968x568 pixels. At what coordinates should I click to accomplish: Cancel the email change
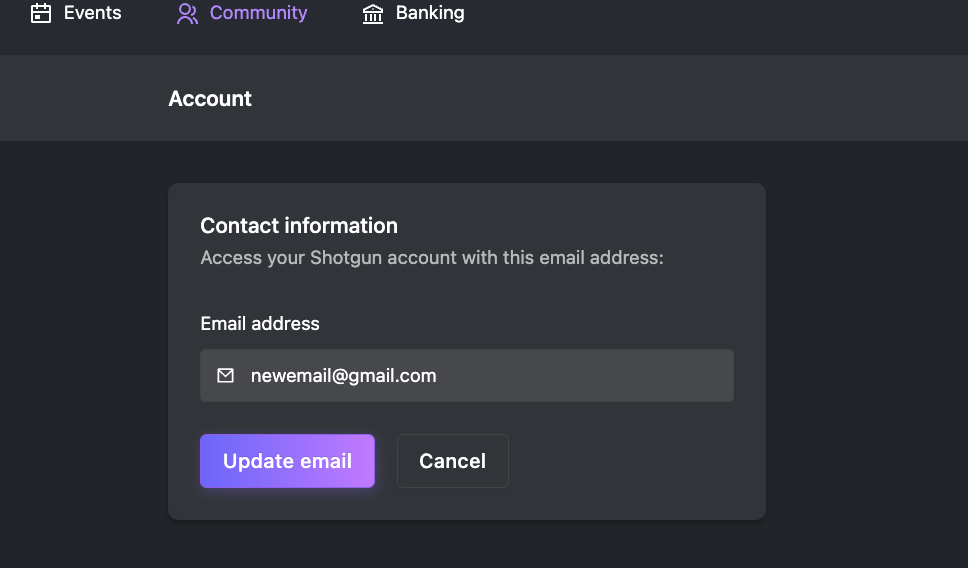(453, 461)
